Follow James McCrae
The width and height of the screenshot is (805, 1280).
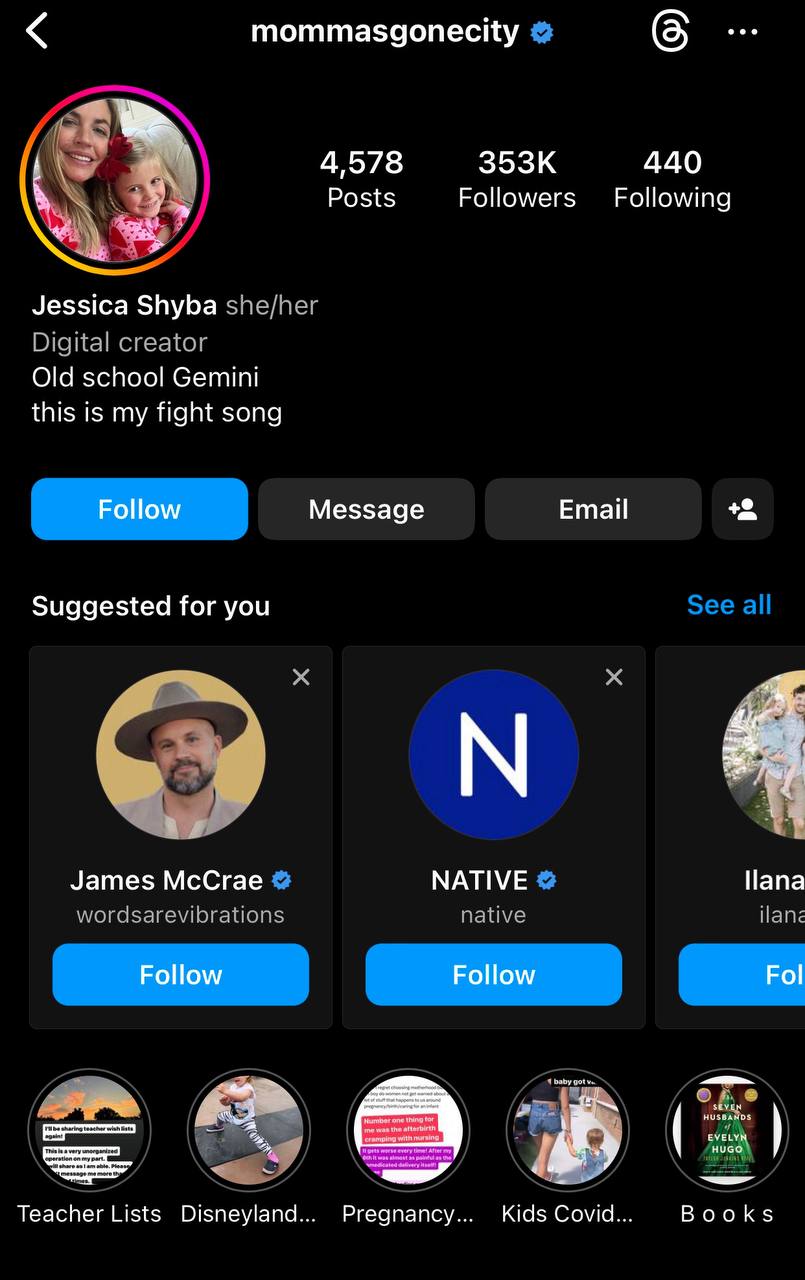(181, 974)
